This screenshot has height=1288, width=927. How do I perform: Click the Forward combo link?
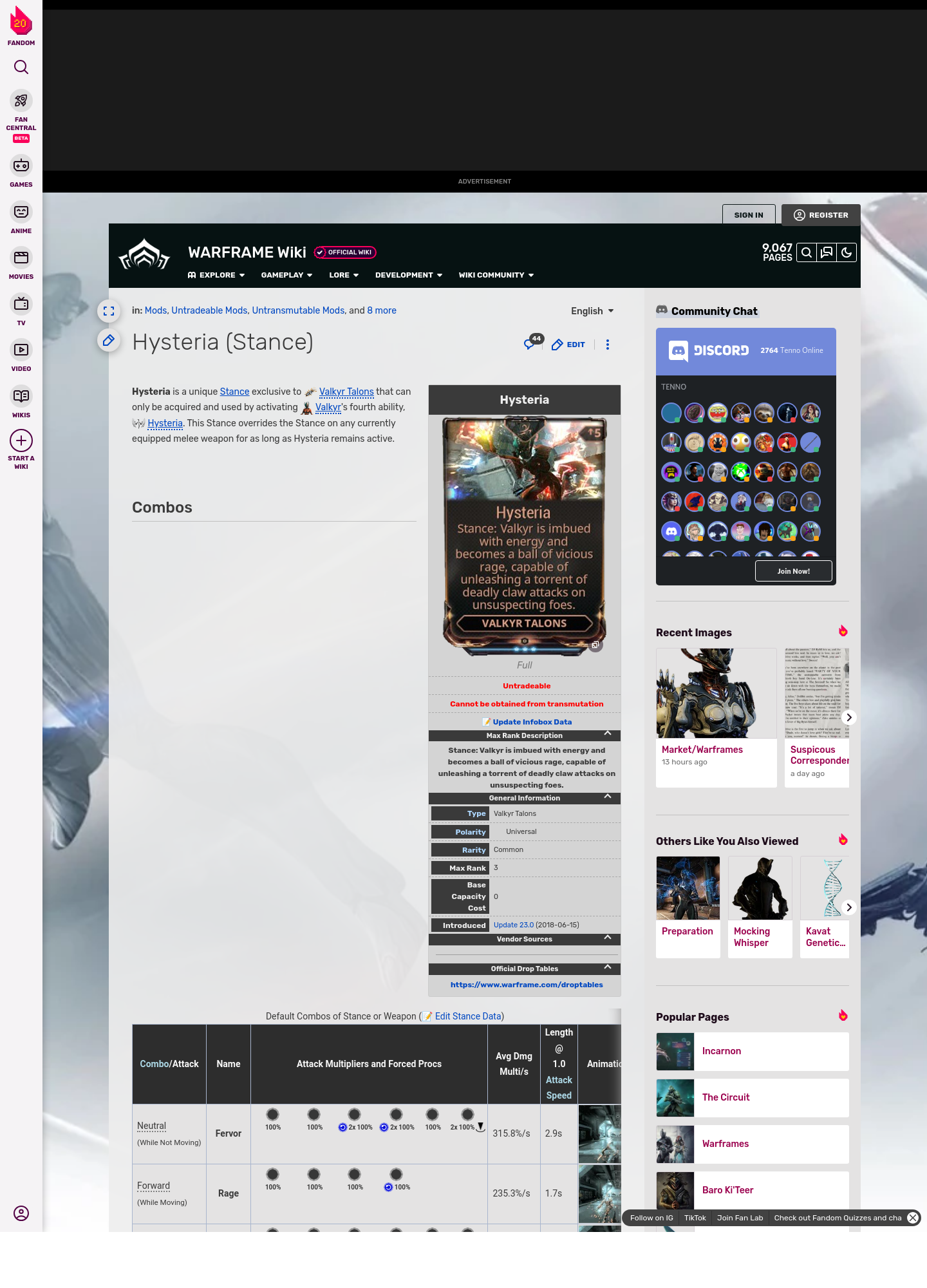pyautogui.click(x=153, y=1186)
